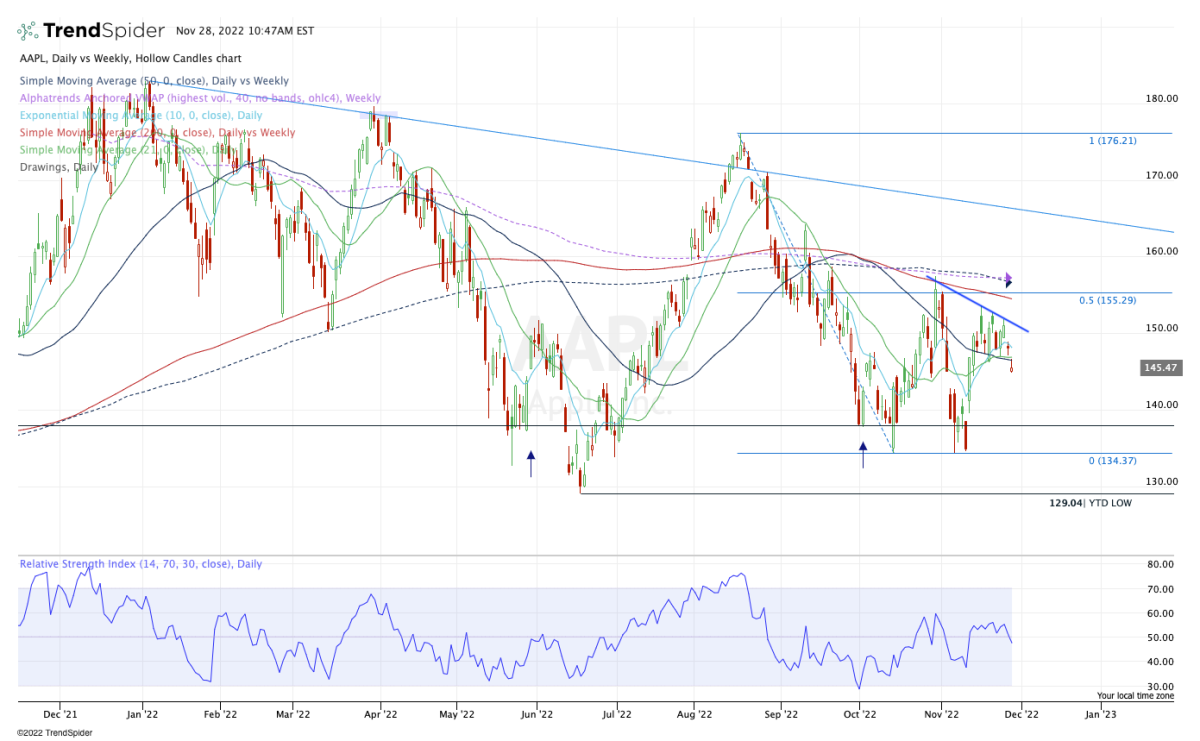The image size is (1200, 741).
Task: Click the 1 (176.21) Fibonacci level label
Action: 1115,141
